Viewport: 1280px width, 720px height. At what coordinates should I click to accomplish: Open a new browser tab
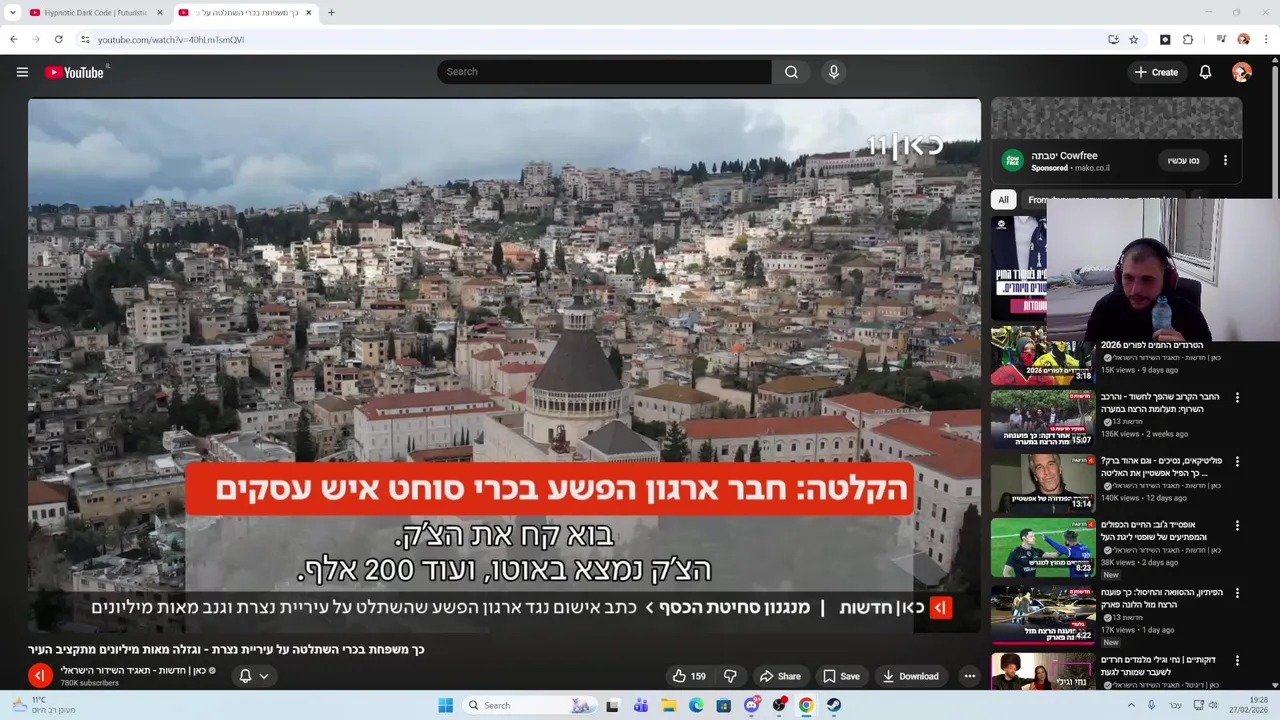point(331,13)
